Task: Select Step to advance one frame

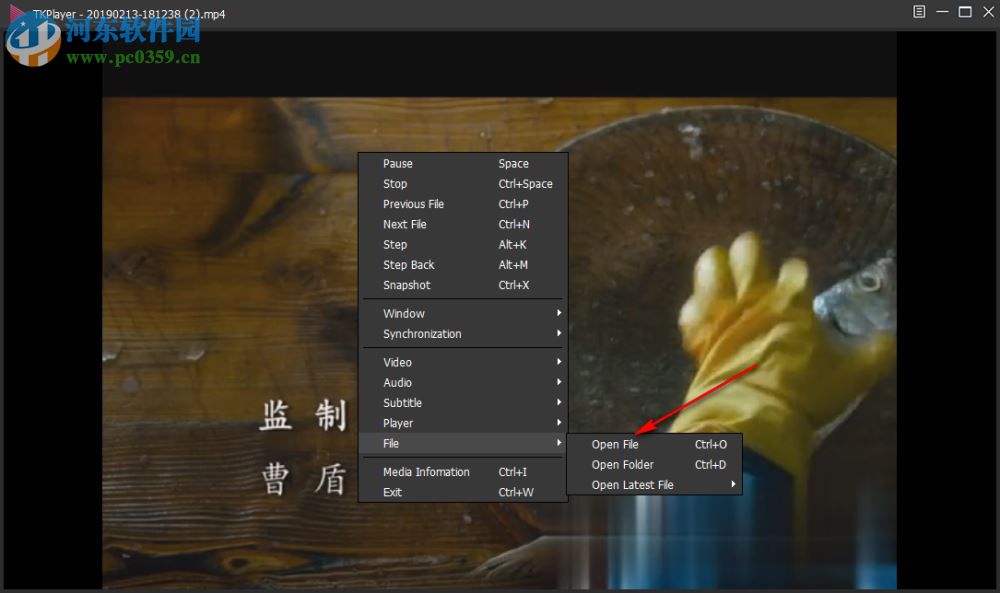Action: click(395, 245)
